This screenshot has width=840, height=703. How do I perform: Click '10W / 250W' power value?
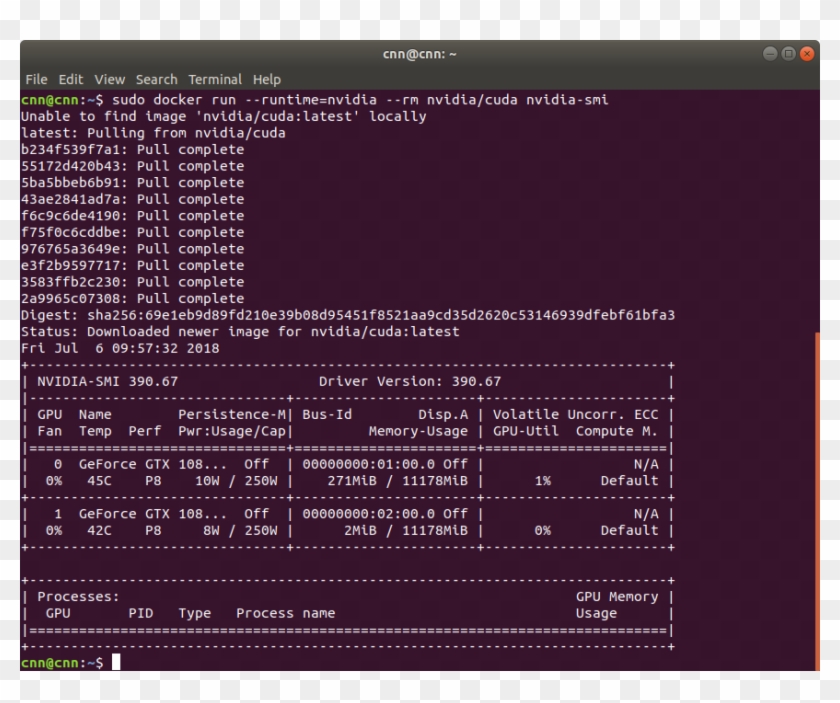(236, 481)
